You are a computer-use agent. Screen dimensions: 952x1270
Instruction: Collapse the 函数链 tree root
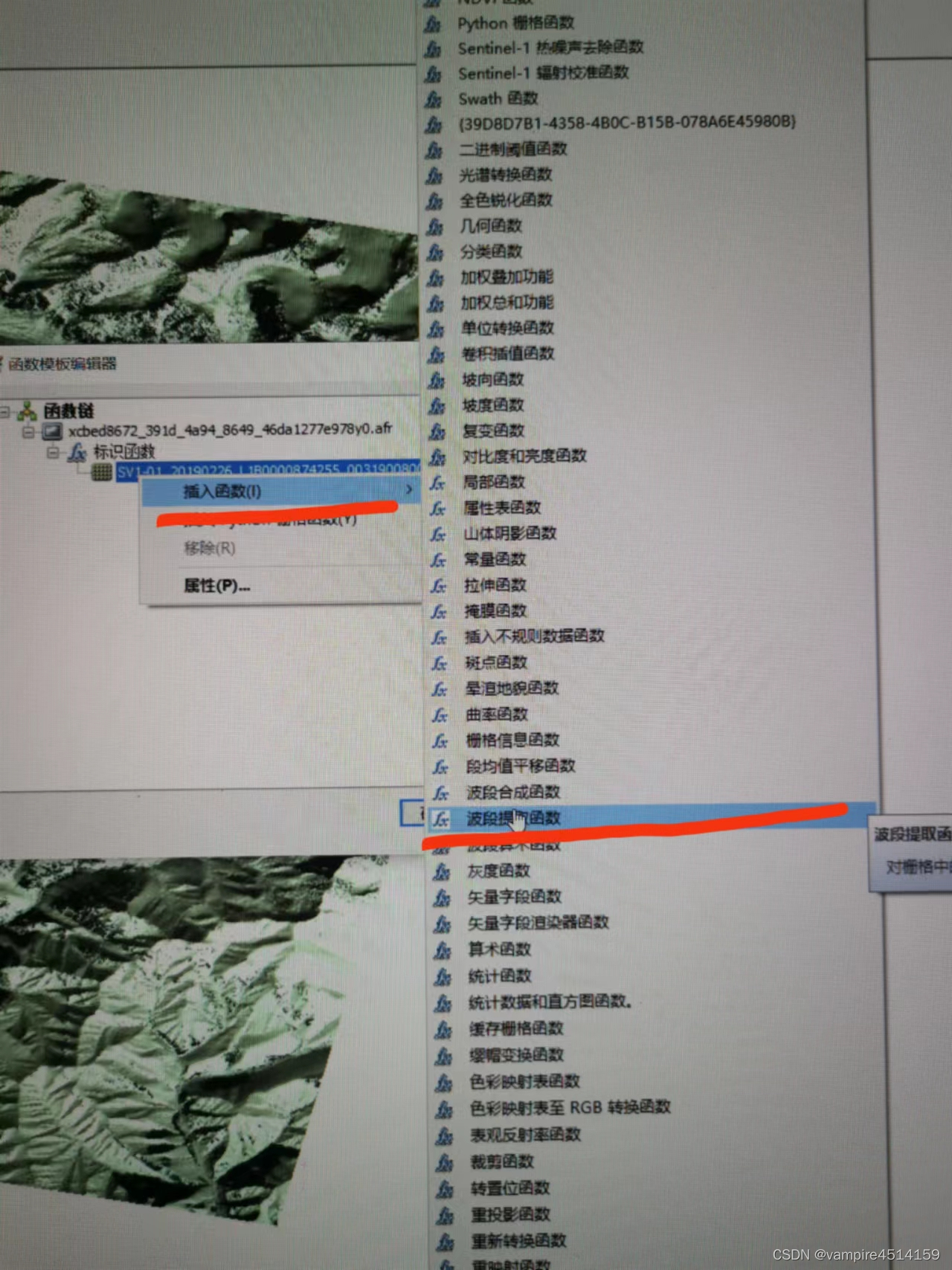click(5, 411)
